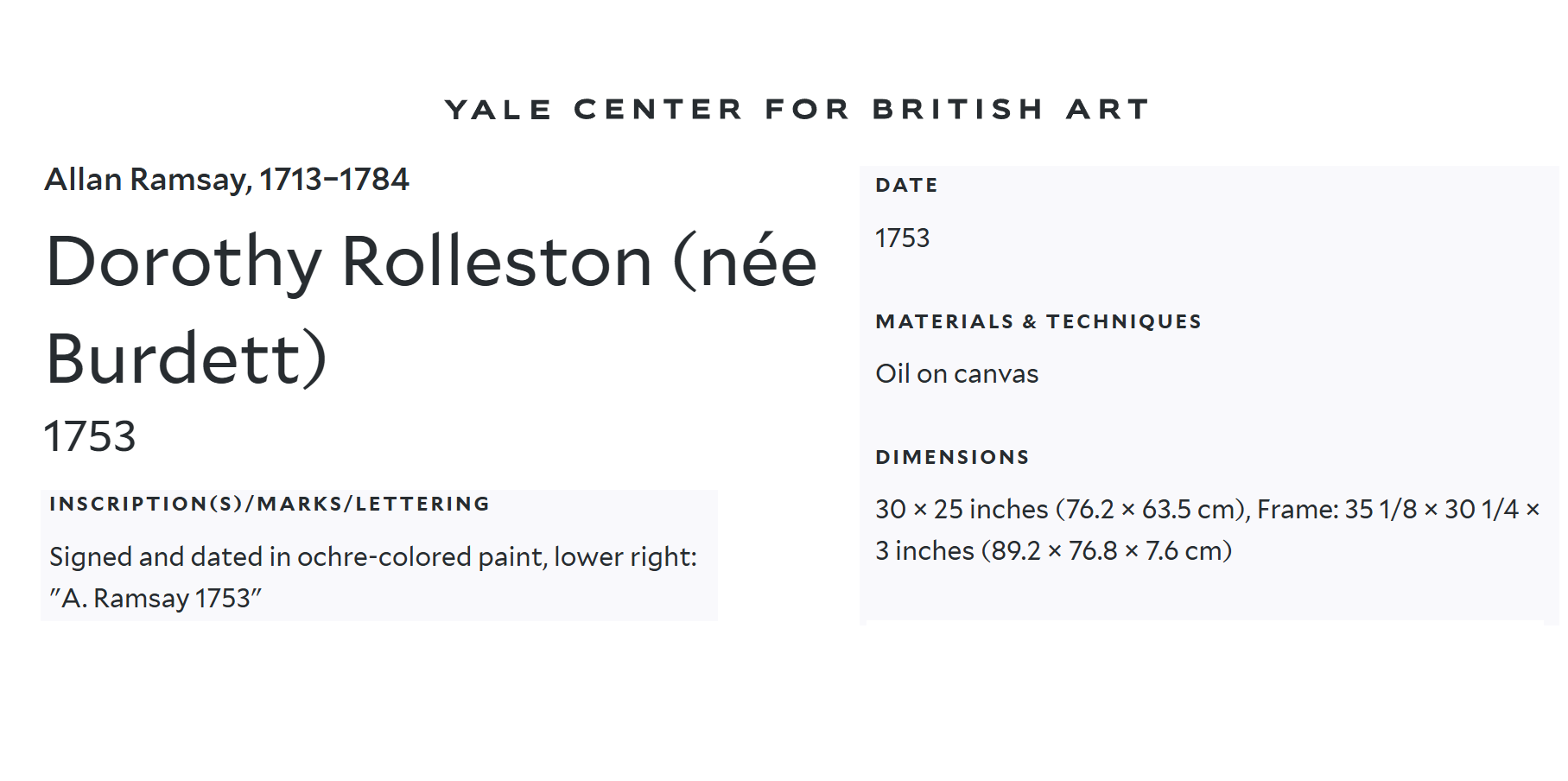Click the signed and dated inscription text

click(x=373, y=577)
